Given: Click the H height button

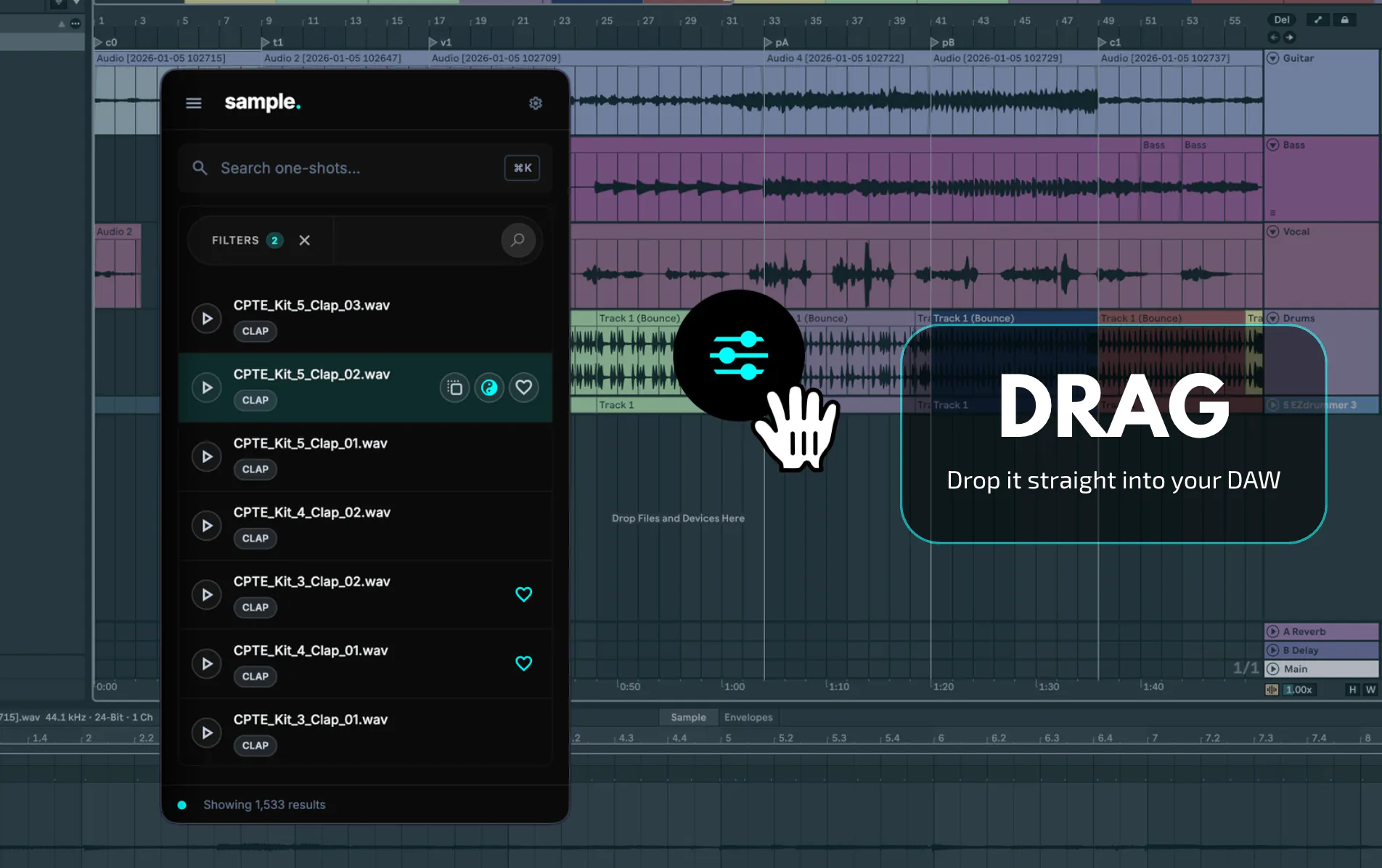Looking at the screenshot, I should tap(1352, 689).
